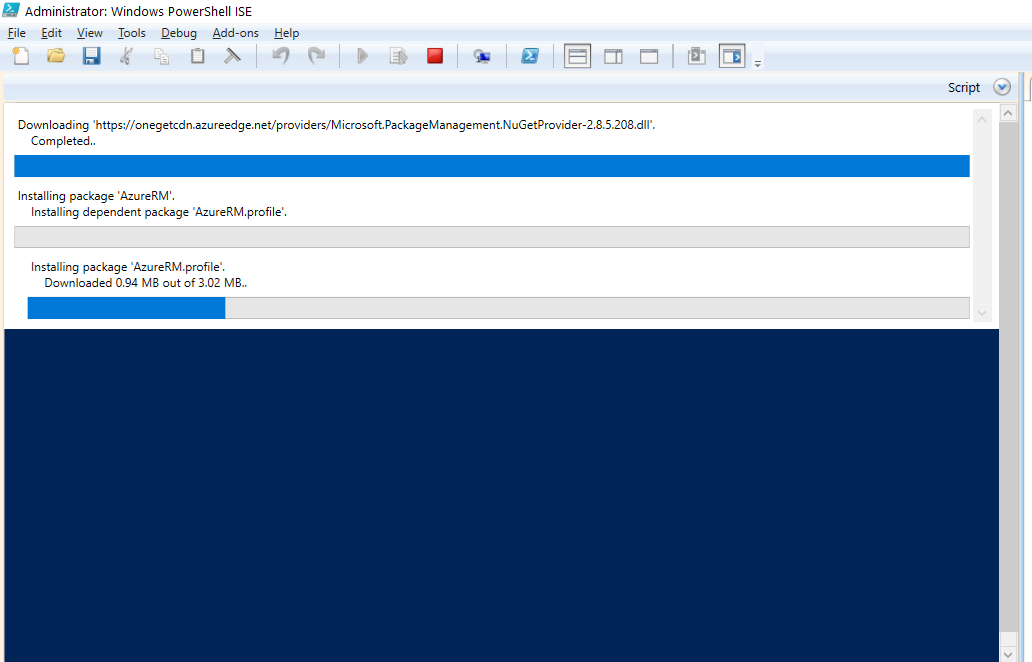This screenshot has height=662, width=1032.
Task: Expand the Script pane chevron dropdown
Action: (1003, 87)
